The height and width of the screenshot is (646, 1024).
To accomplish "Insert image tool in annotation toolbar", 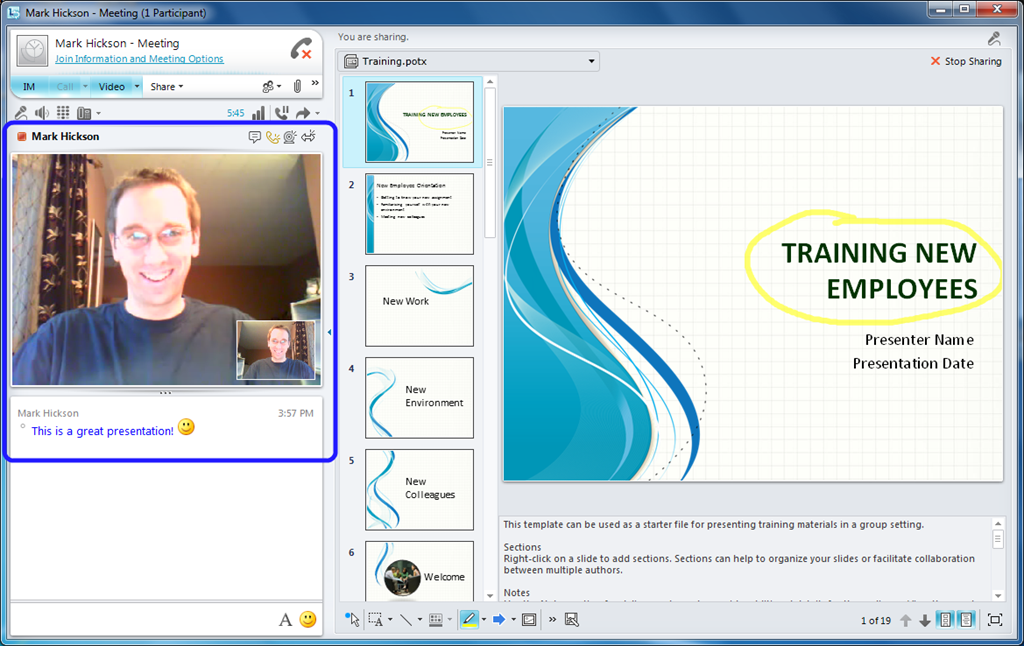I will click(x=571, y=619).
